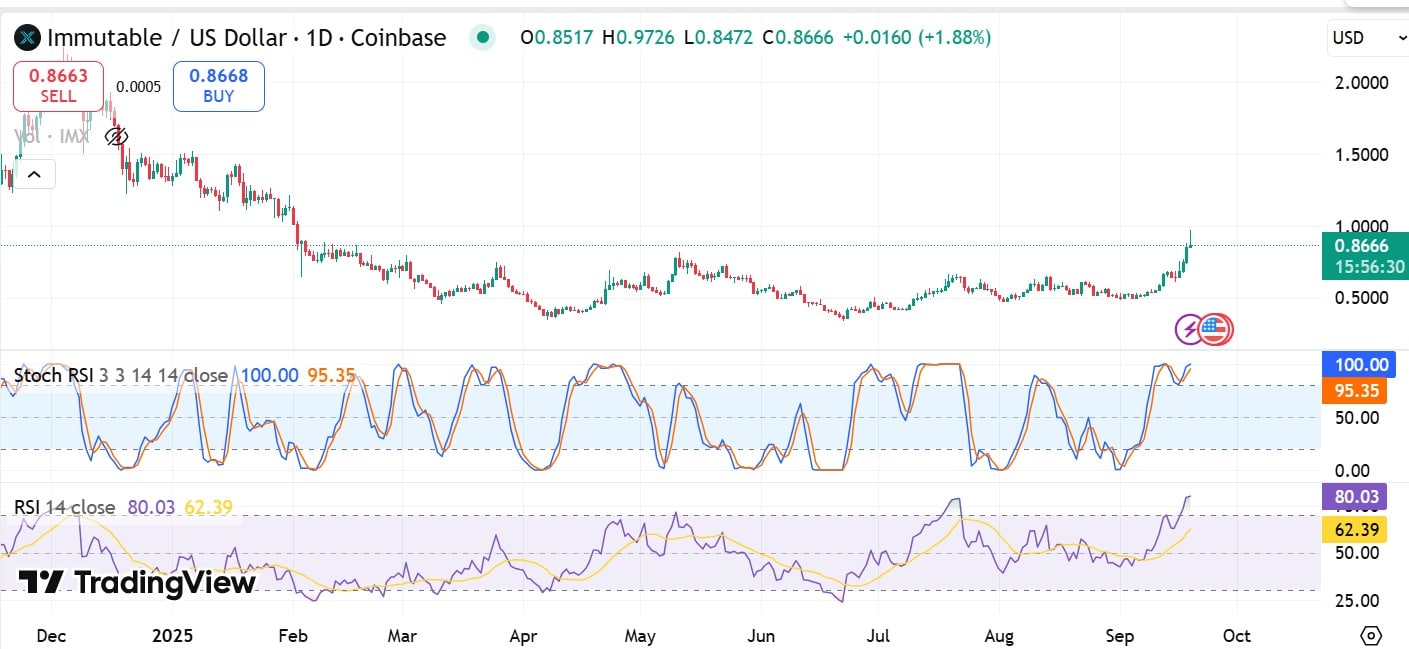Viewport: 1409px width, 649px height.
Task: Click the yellow 62.39 RSI average tag
Action: coord(1357,530)
